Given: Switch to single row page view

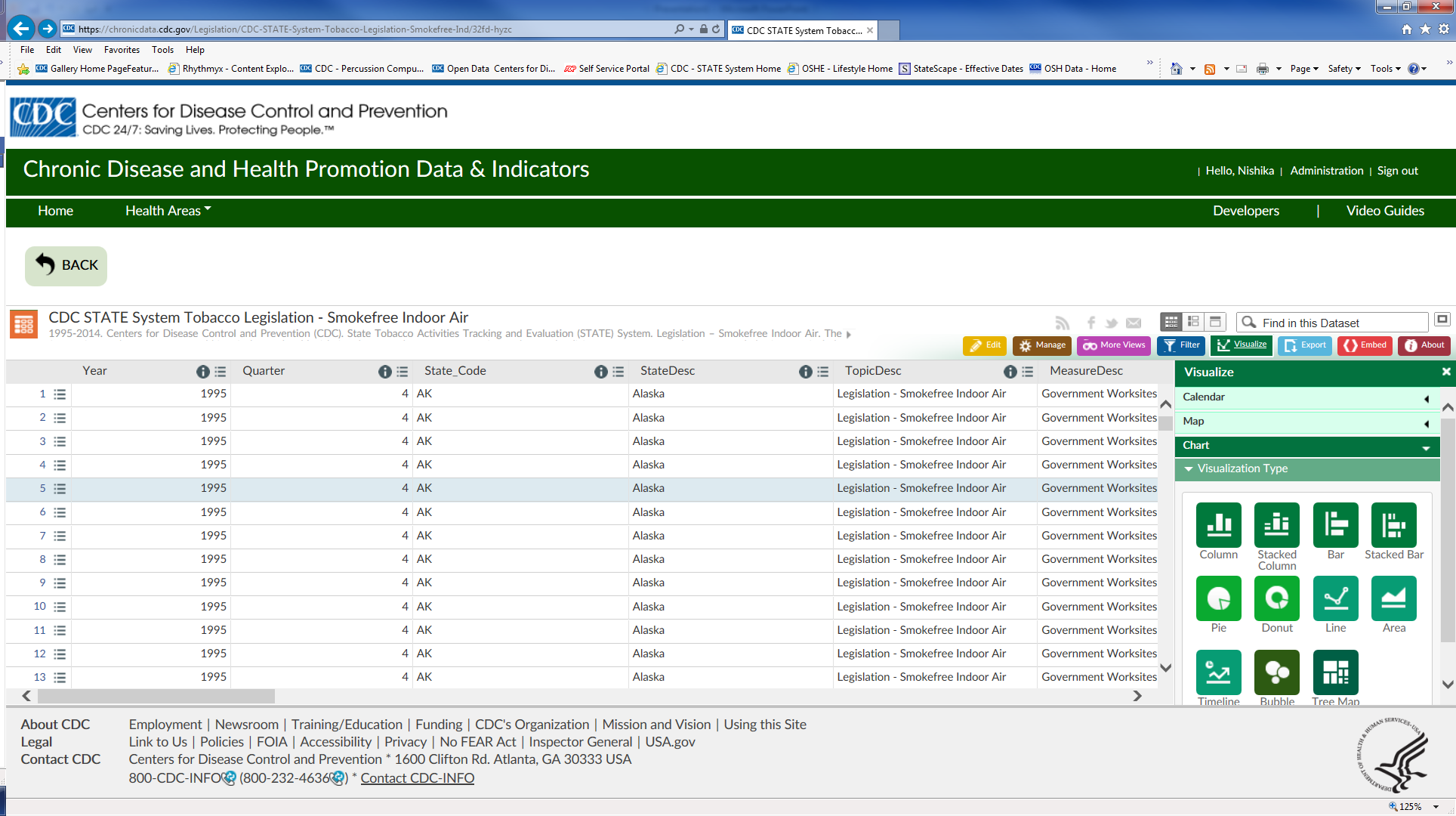Looking at the screenshot, I should tap(1215, 322).
